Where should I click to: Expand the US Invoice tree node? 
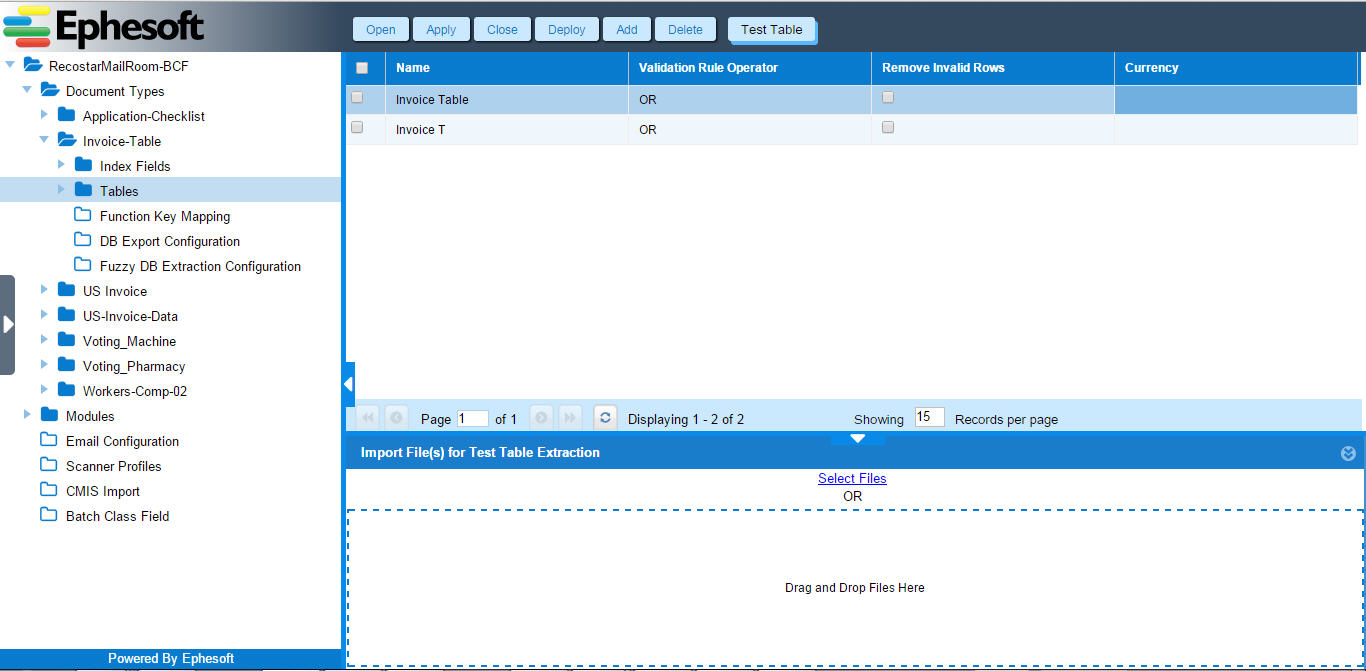[44, 291]
